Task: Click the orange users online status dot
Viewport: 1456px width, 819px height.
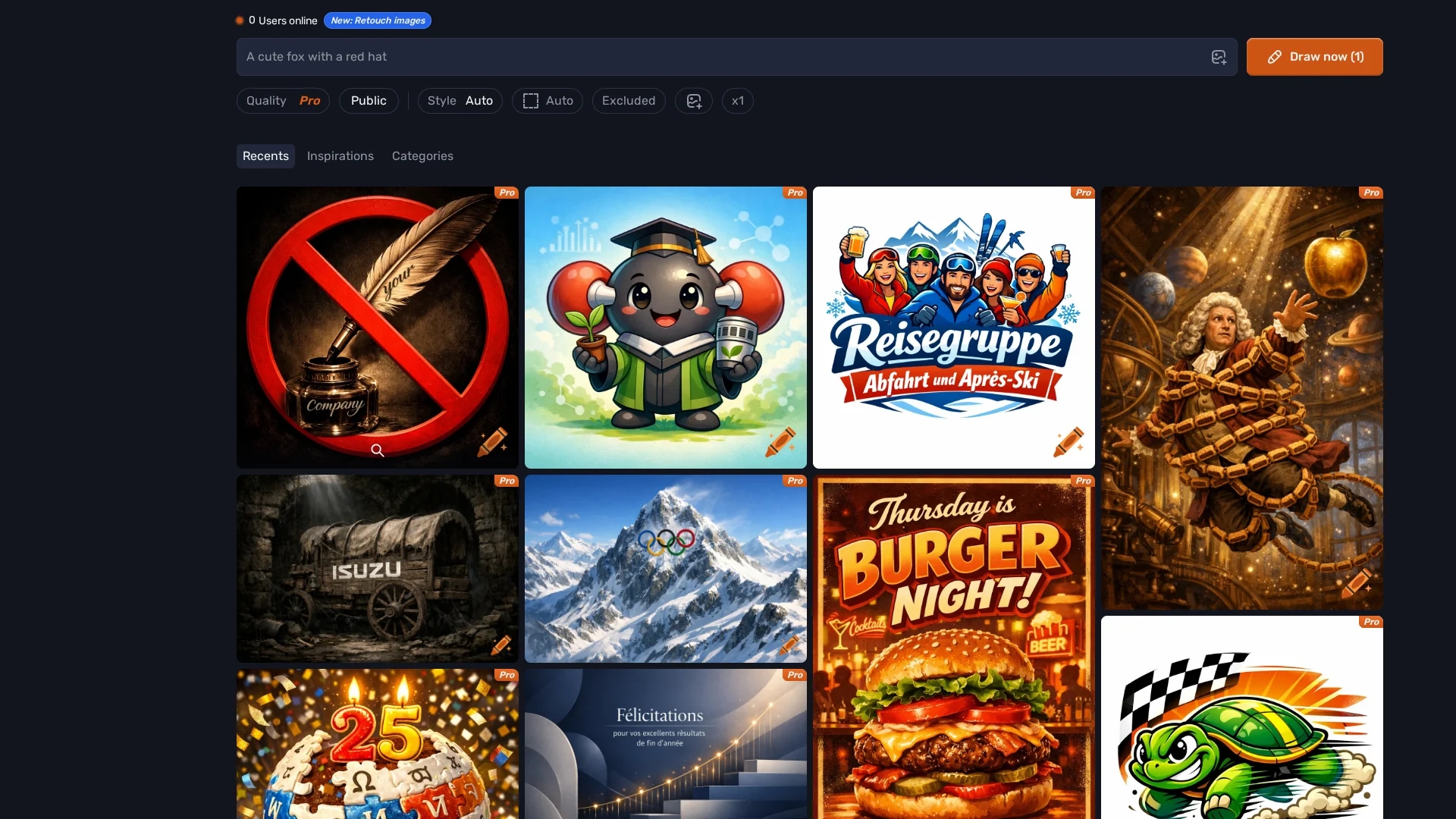Action: pos(240,20)
